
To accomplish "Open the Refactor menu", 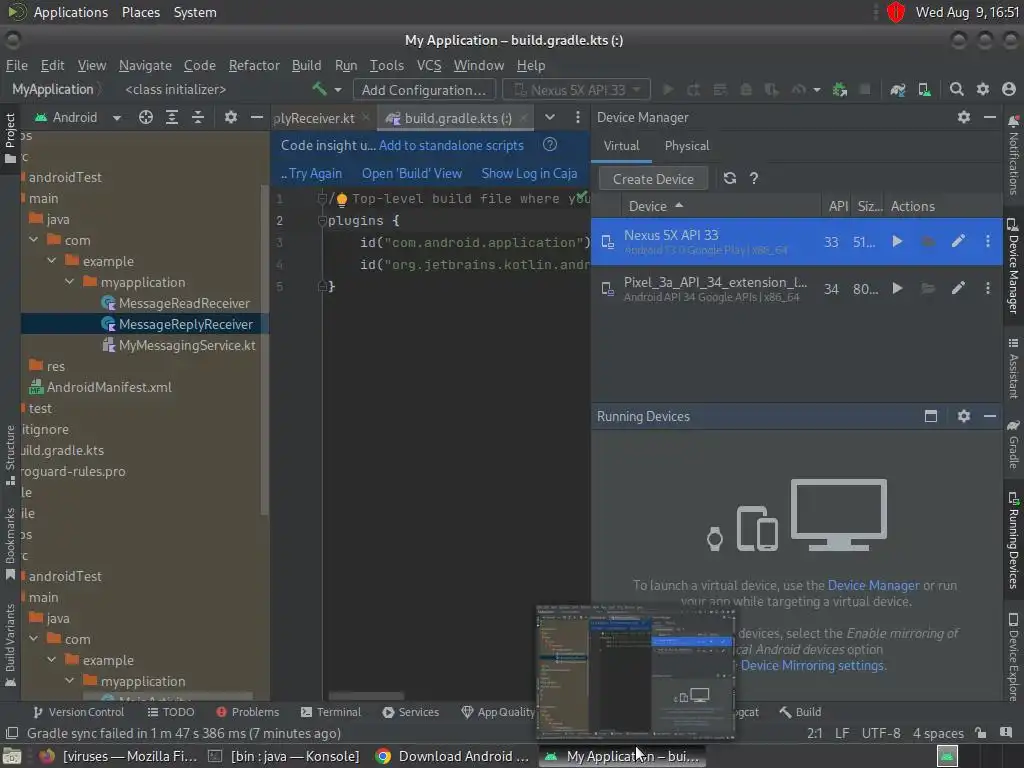I will [x=253, y=65].
